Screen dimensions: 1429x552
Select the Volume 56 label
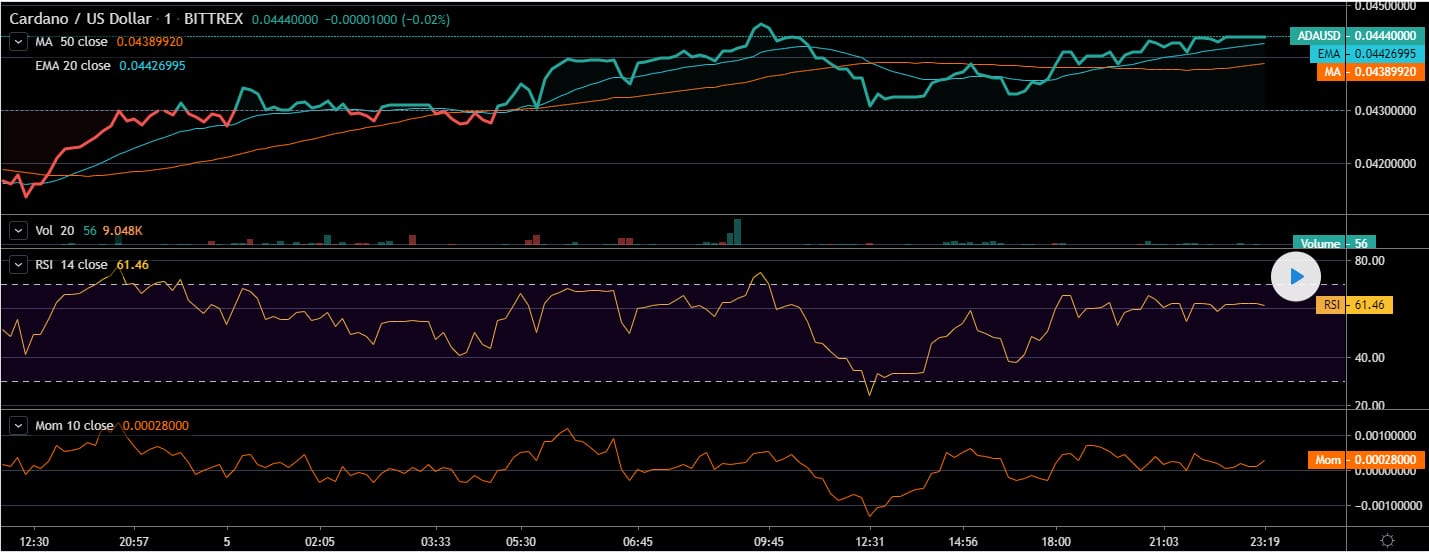pyautogui.click(x=1334, y=242)
